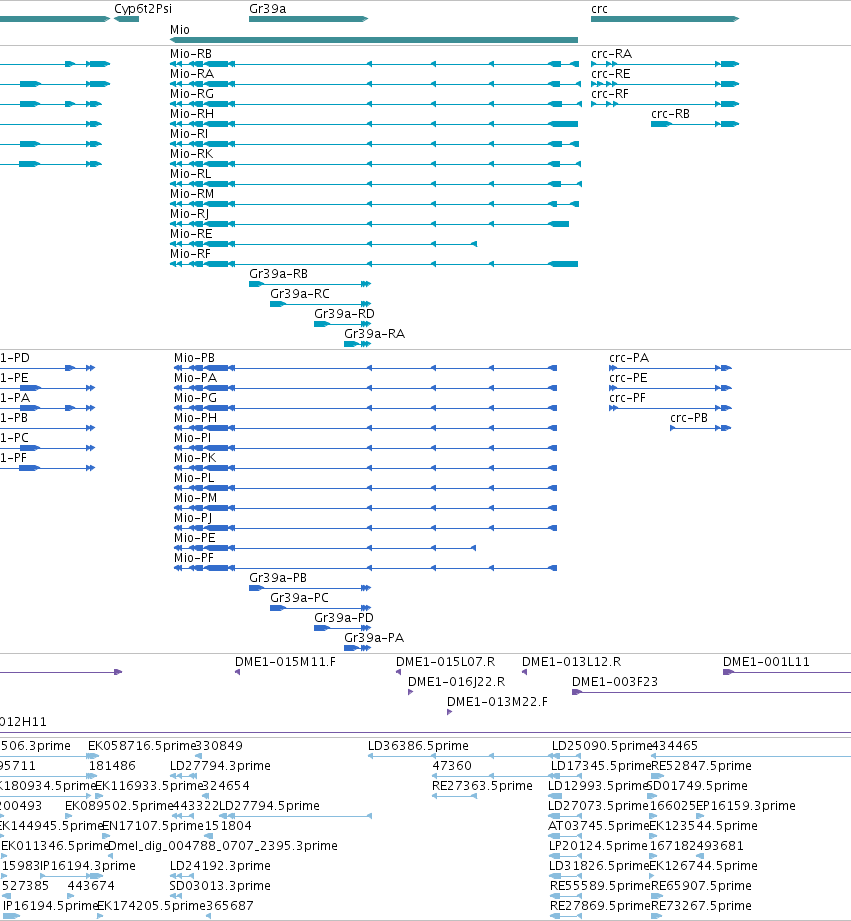Open the Gr39a-RC transcript
The image size is (851, 921).
[x=320, y=304]
